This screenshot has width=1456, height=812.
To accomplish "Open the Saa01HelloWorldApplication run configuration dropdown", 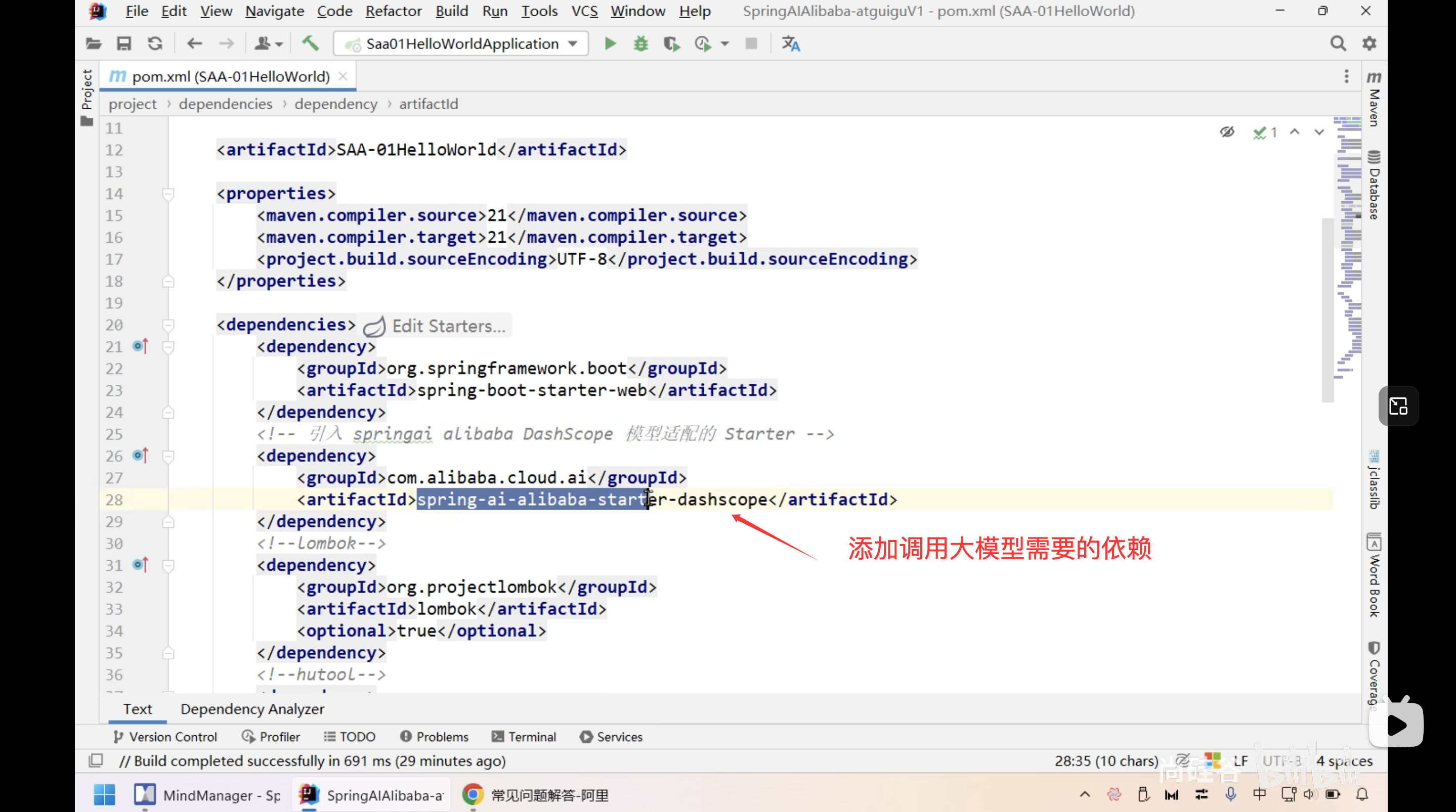I will pos(461,43).
